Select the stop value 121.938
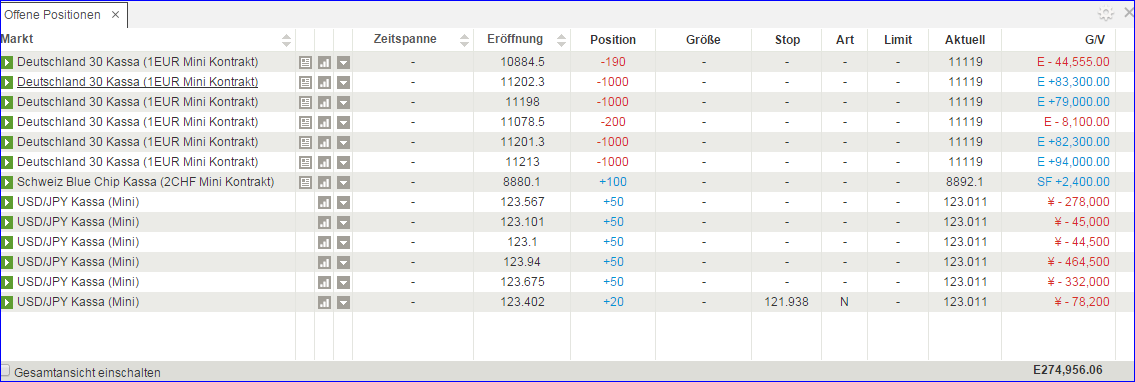 [787, 302]
